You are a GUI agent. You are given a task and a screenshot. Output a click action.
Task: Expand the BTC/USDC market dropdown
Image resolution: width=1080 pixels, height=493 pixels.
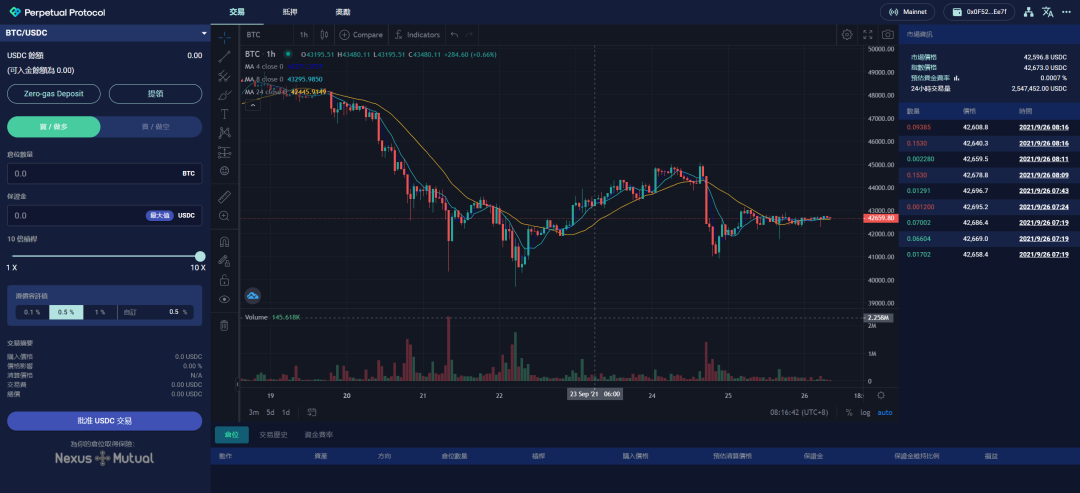pos(106,33)
